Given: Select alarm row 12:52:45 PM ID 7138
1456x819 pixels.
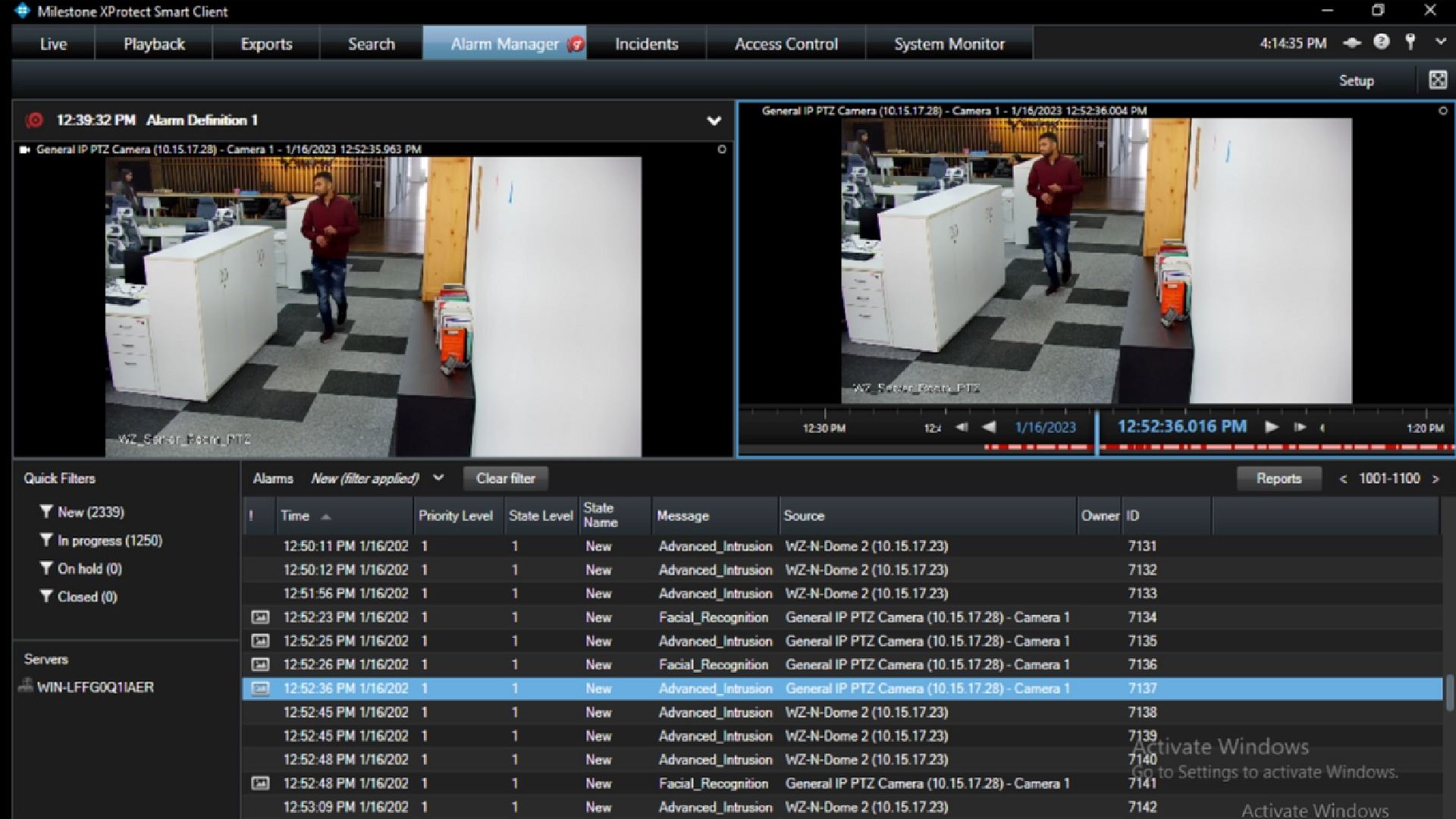Looking at the screenshot, I should [842, 712].
